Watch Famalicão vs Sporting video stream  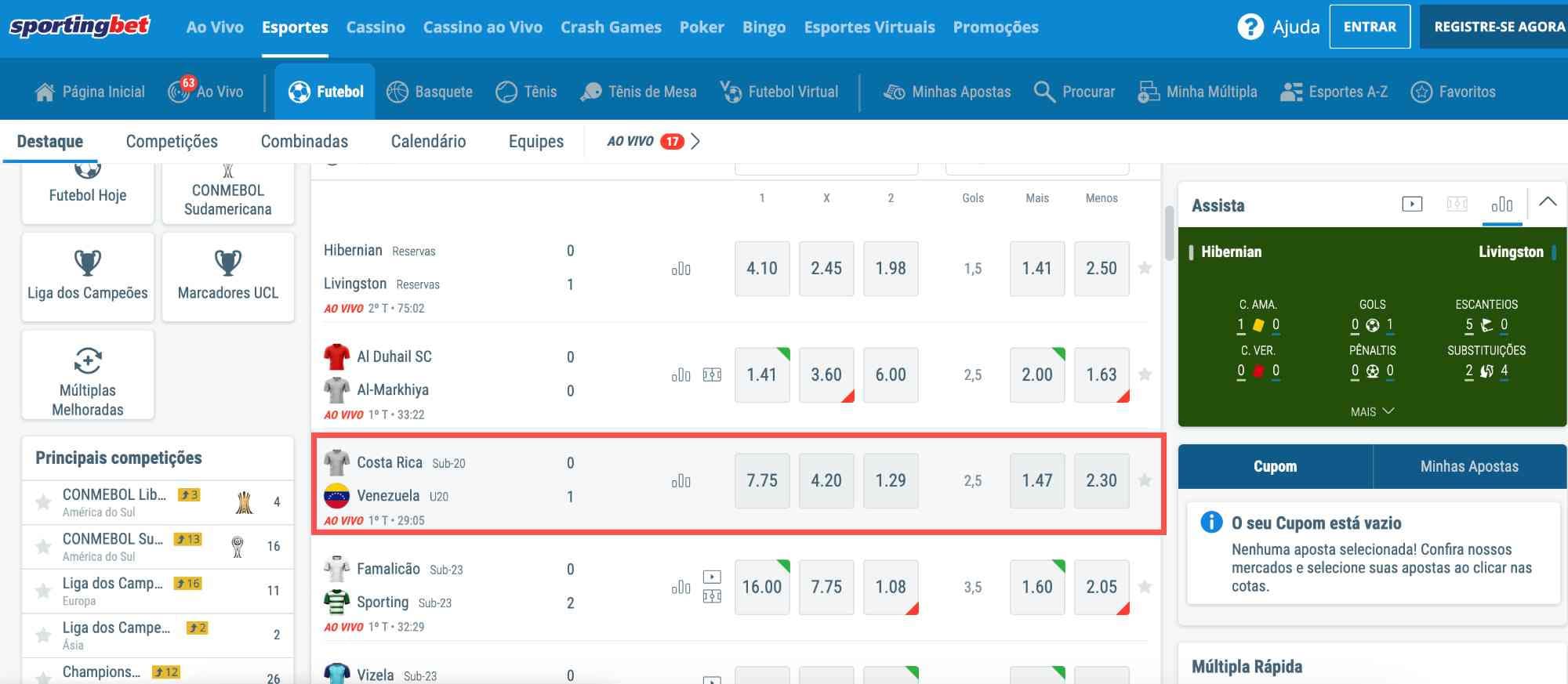point(712,577)
